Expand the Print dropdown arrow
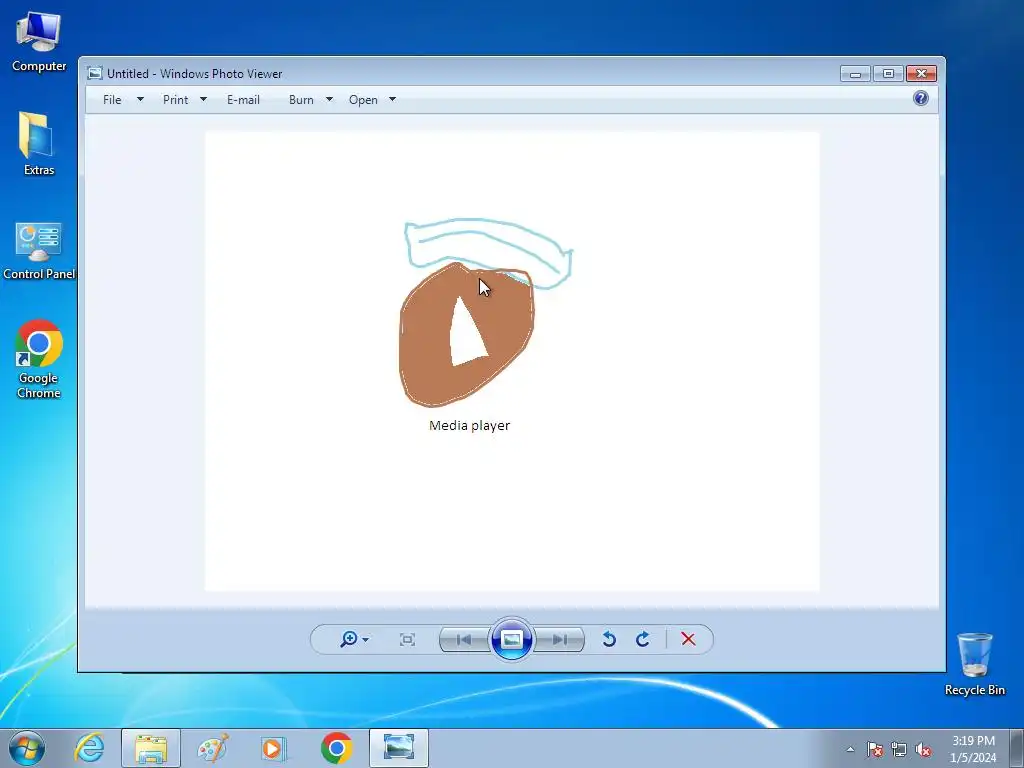The height and width of the screenshot is (768, 1024). [203, 99]
